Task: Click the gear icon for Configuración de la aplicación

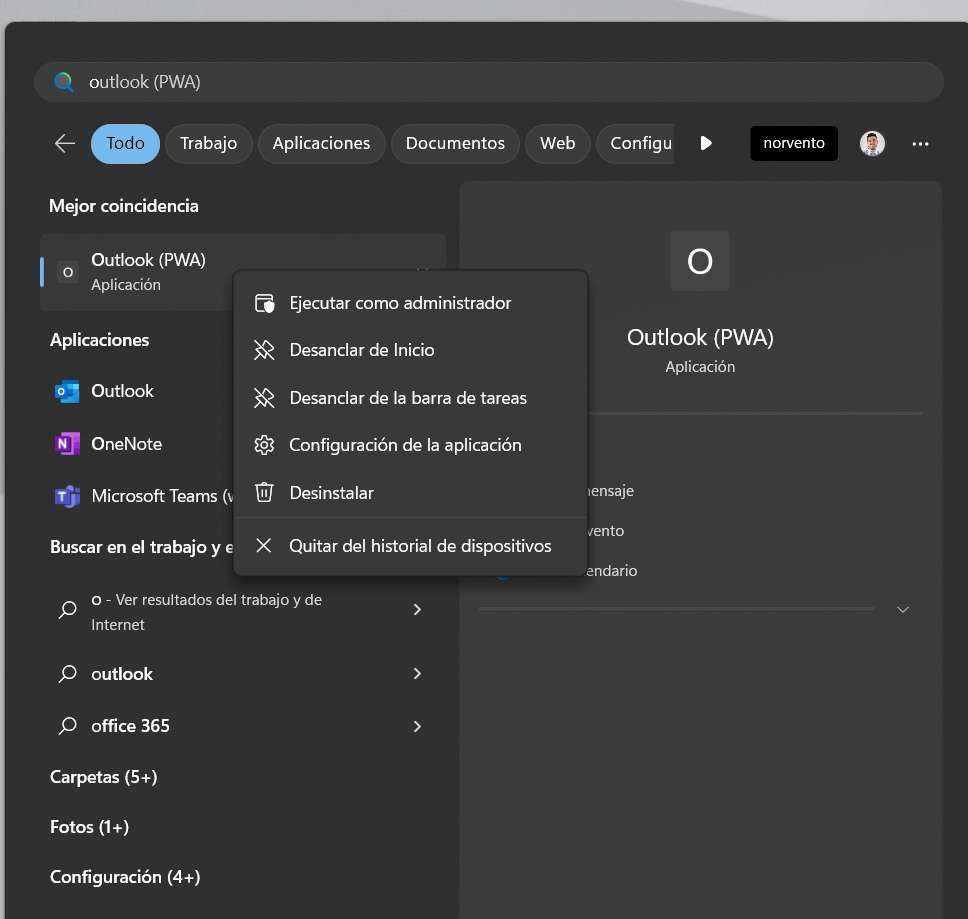Action: click(x=264, y=445)
